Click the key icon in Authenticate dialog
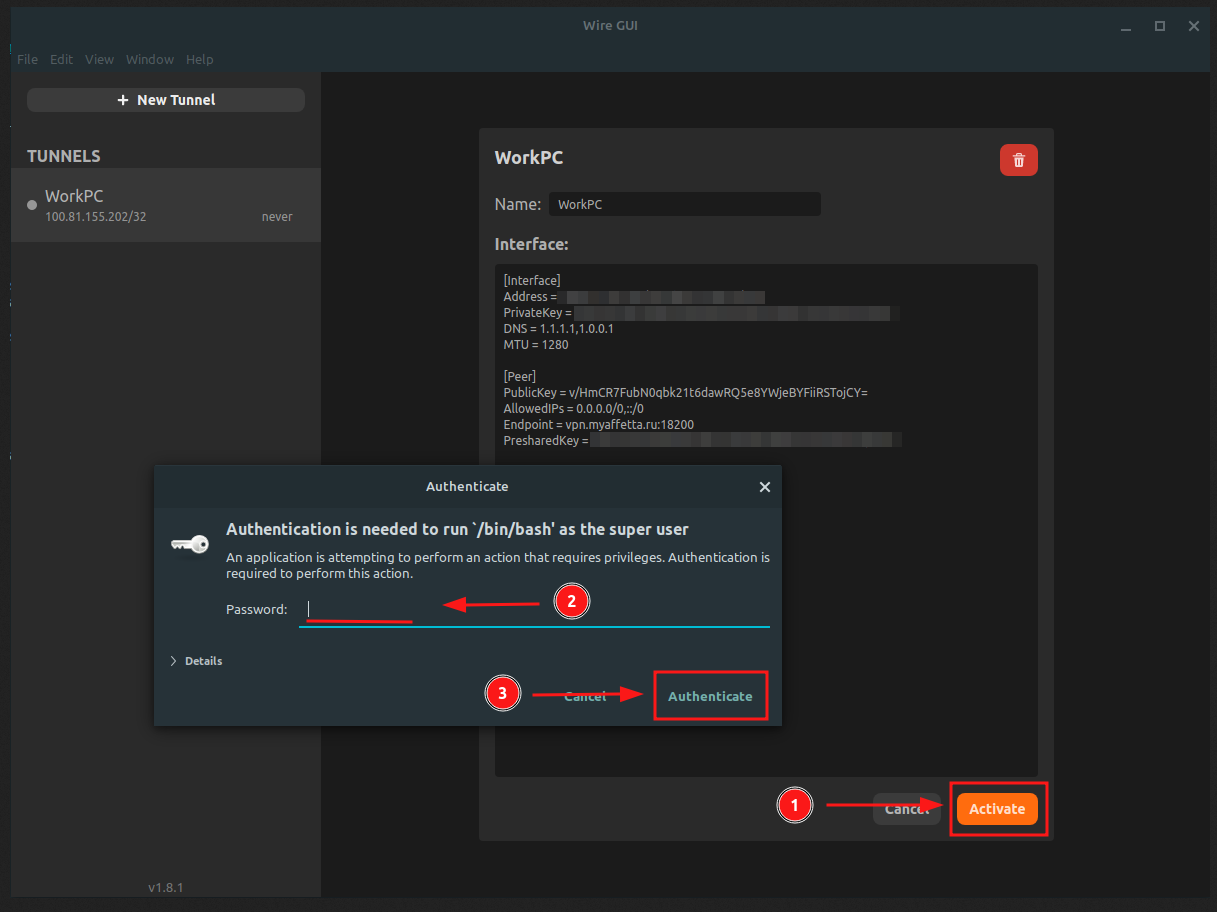Viewport: 1217px width, 912px height. [189, 544]
